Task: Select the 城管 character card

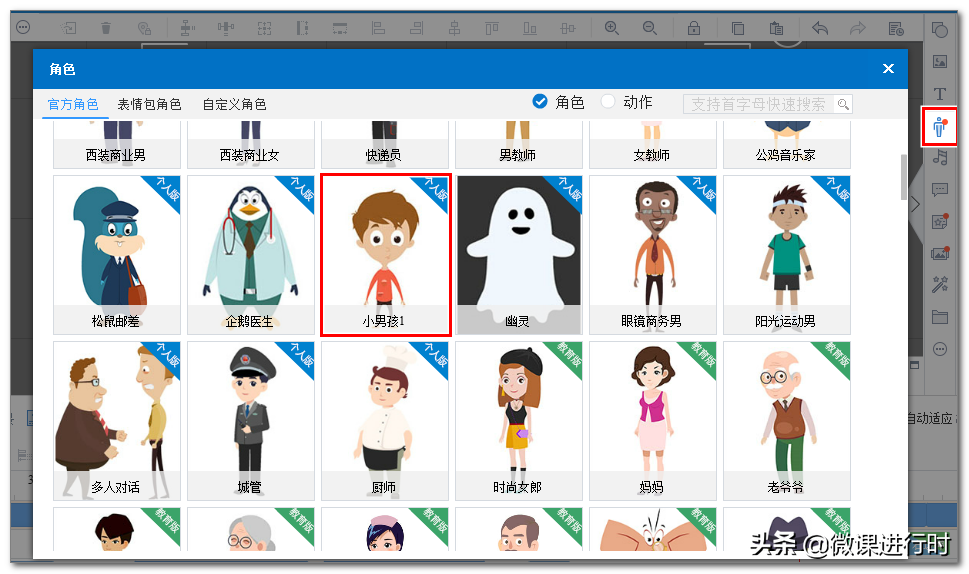Action: pos(251,421)
